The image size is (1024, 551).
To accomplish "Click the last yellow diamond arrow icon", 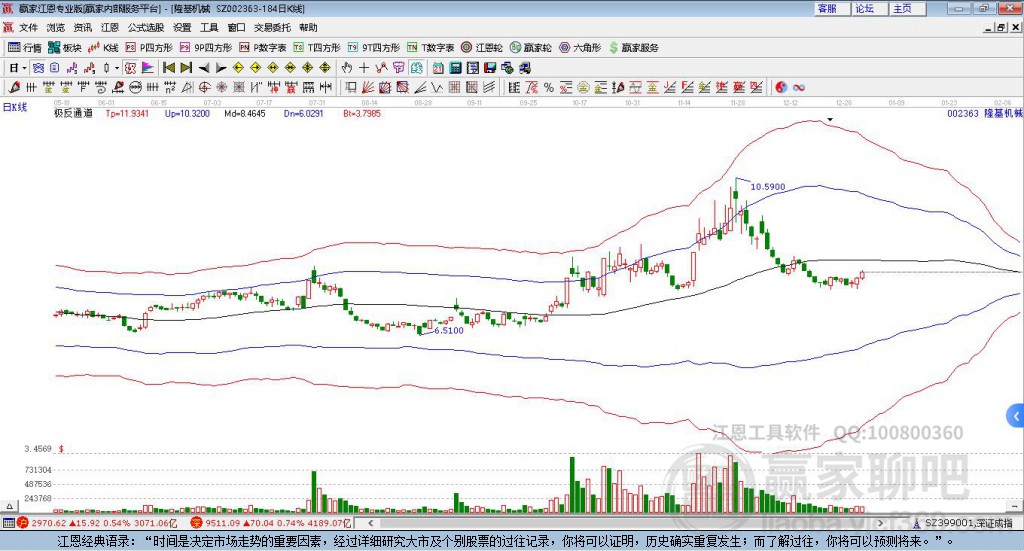I will (325, 68).
